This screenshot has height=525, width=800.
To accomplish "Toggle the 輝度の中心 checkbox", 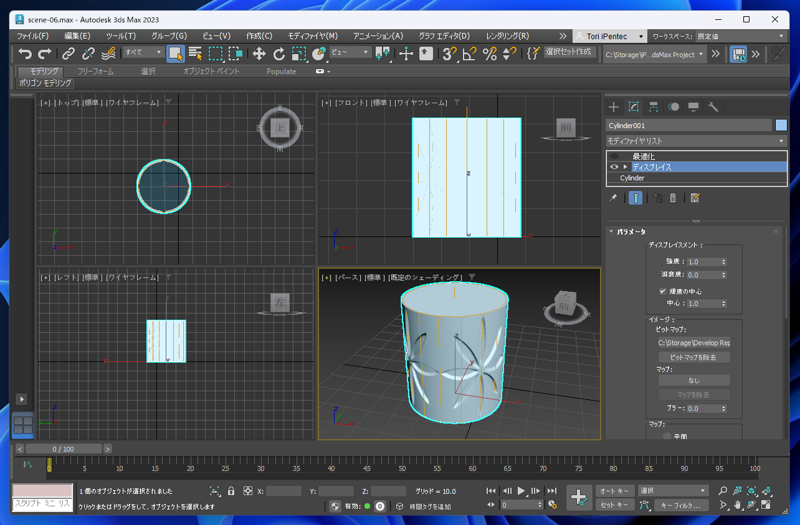I will coord(663,291).
